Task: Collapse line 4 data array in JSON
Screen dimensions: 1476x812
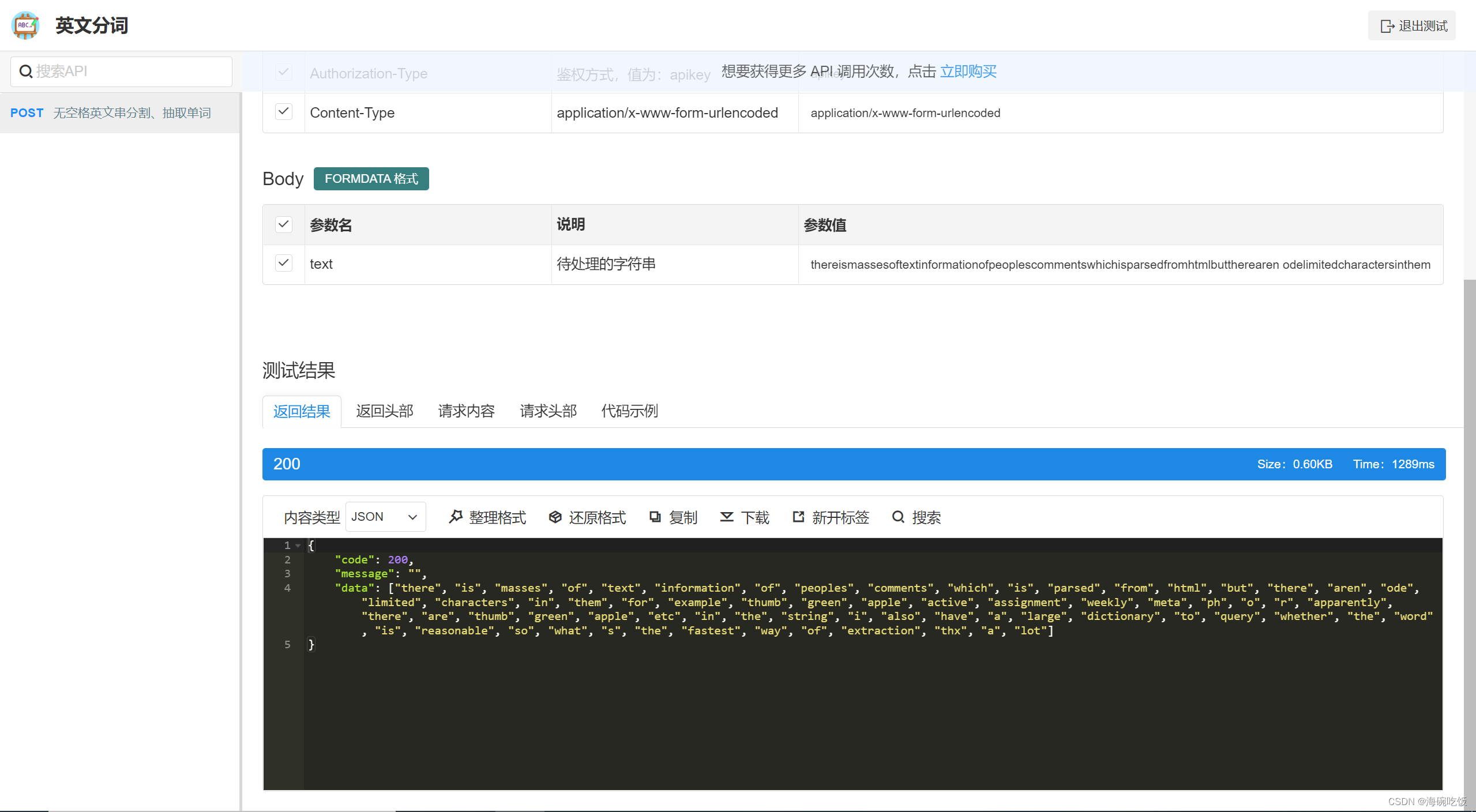Action: 298,588
